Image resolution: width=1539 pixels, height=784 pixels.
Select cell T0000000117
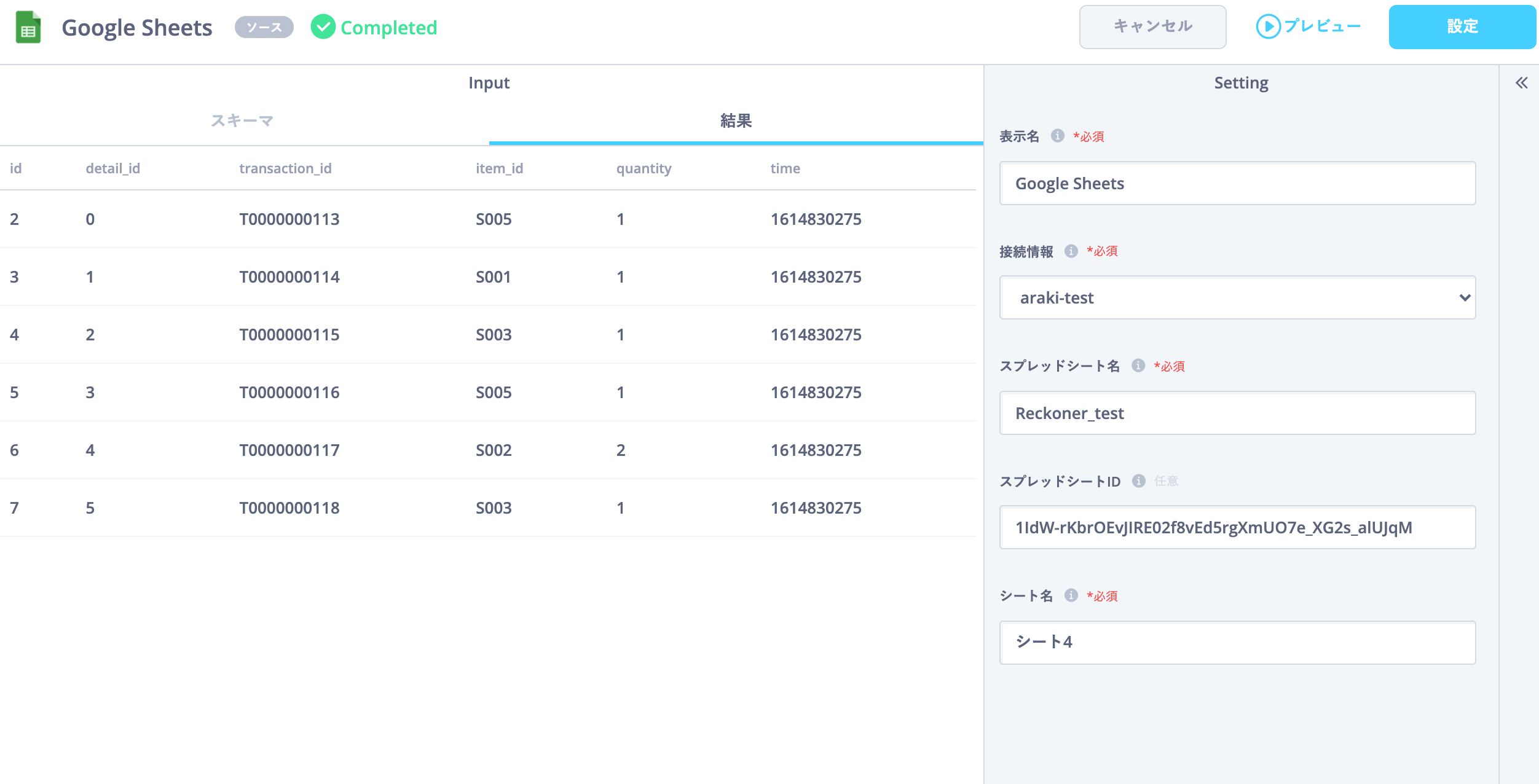(289, 450)
